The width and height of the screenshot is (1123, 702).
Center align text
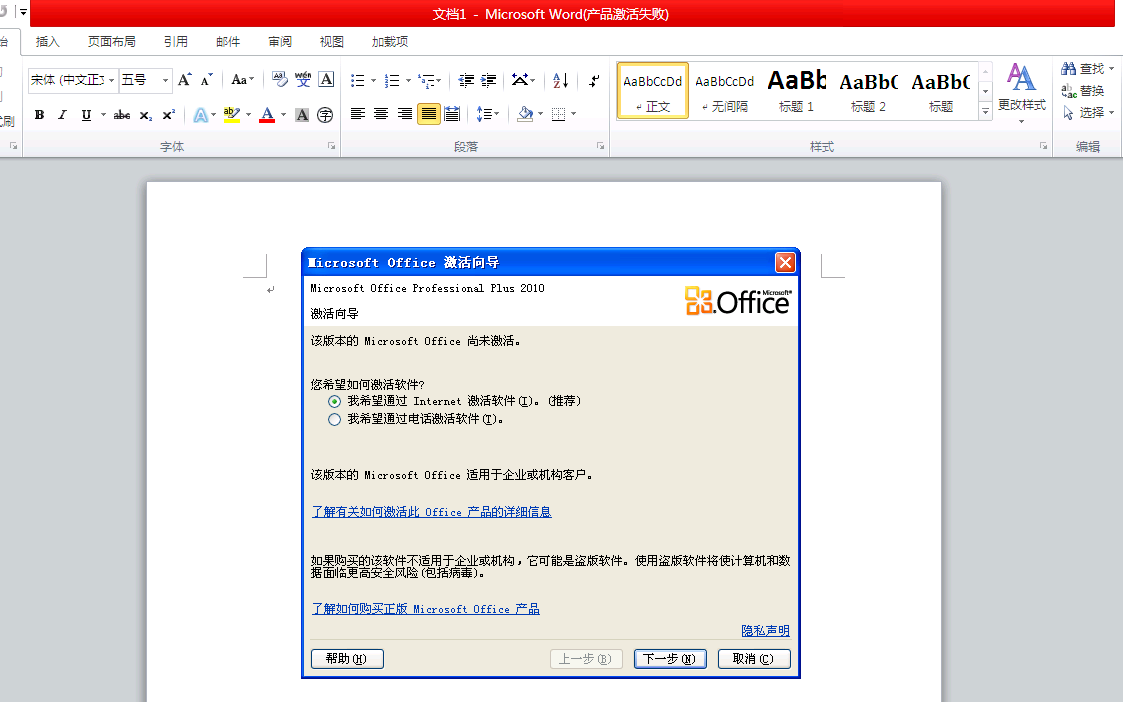pyautogui.click(x=381, y=114)
